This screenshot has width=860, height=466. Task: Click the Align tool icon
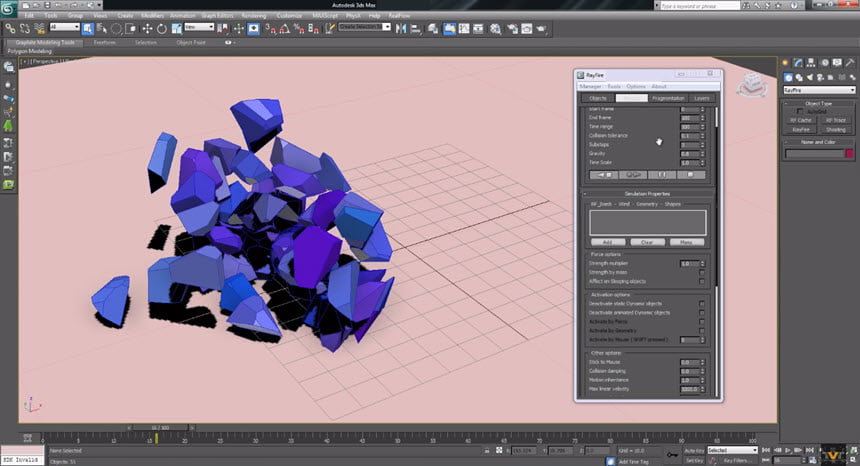416,28
